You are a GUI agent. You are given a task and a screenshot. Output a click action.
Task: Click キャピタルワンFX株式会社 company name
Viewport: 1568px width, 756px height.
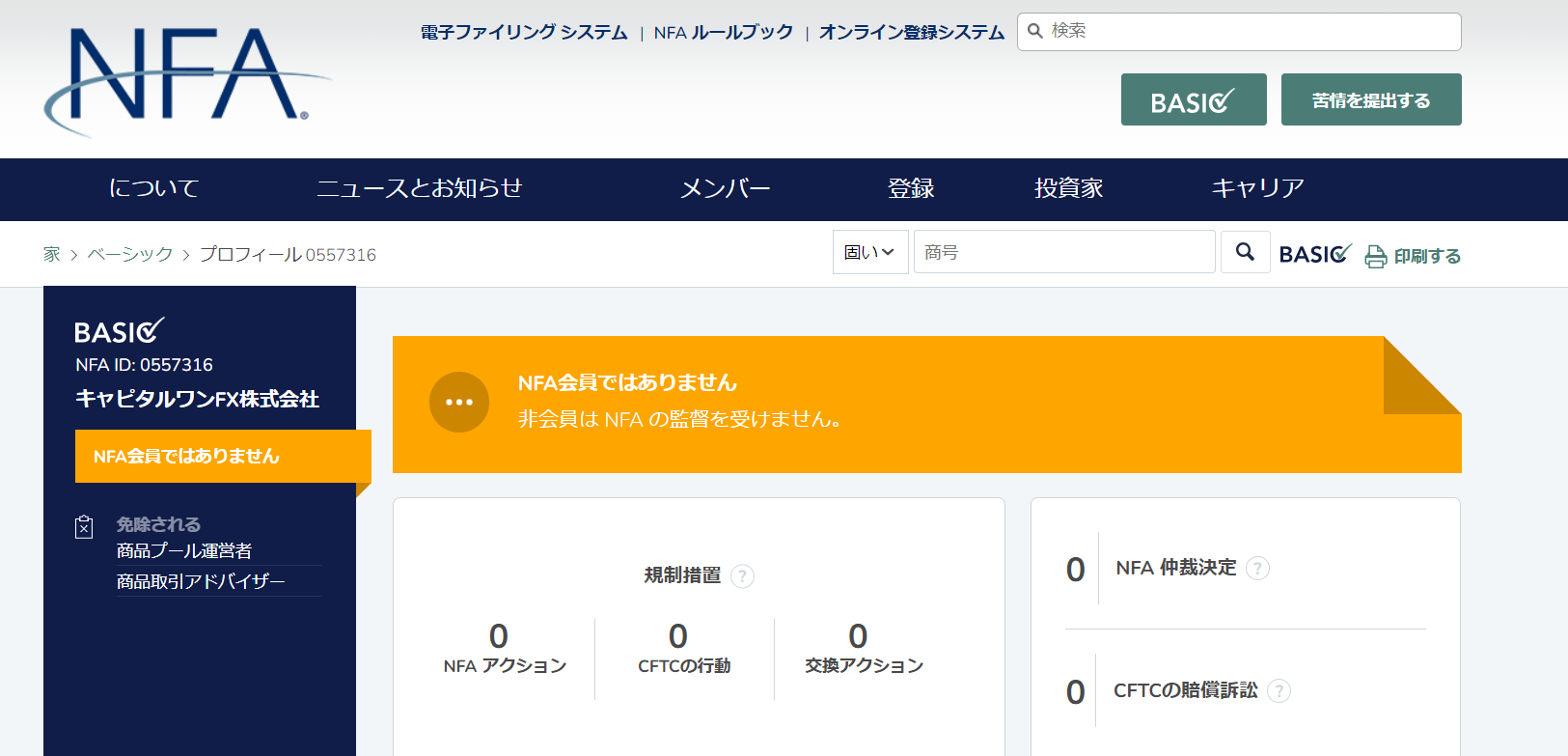[x=198, y=399]
